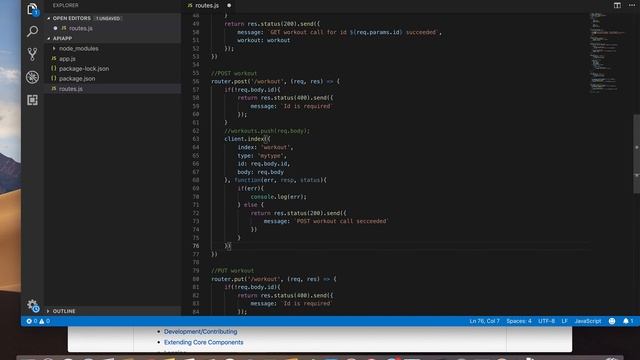
Task: Open the Source Control icon
Action: (x=32, y=54)
